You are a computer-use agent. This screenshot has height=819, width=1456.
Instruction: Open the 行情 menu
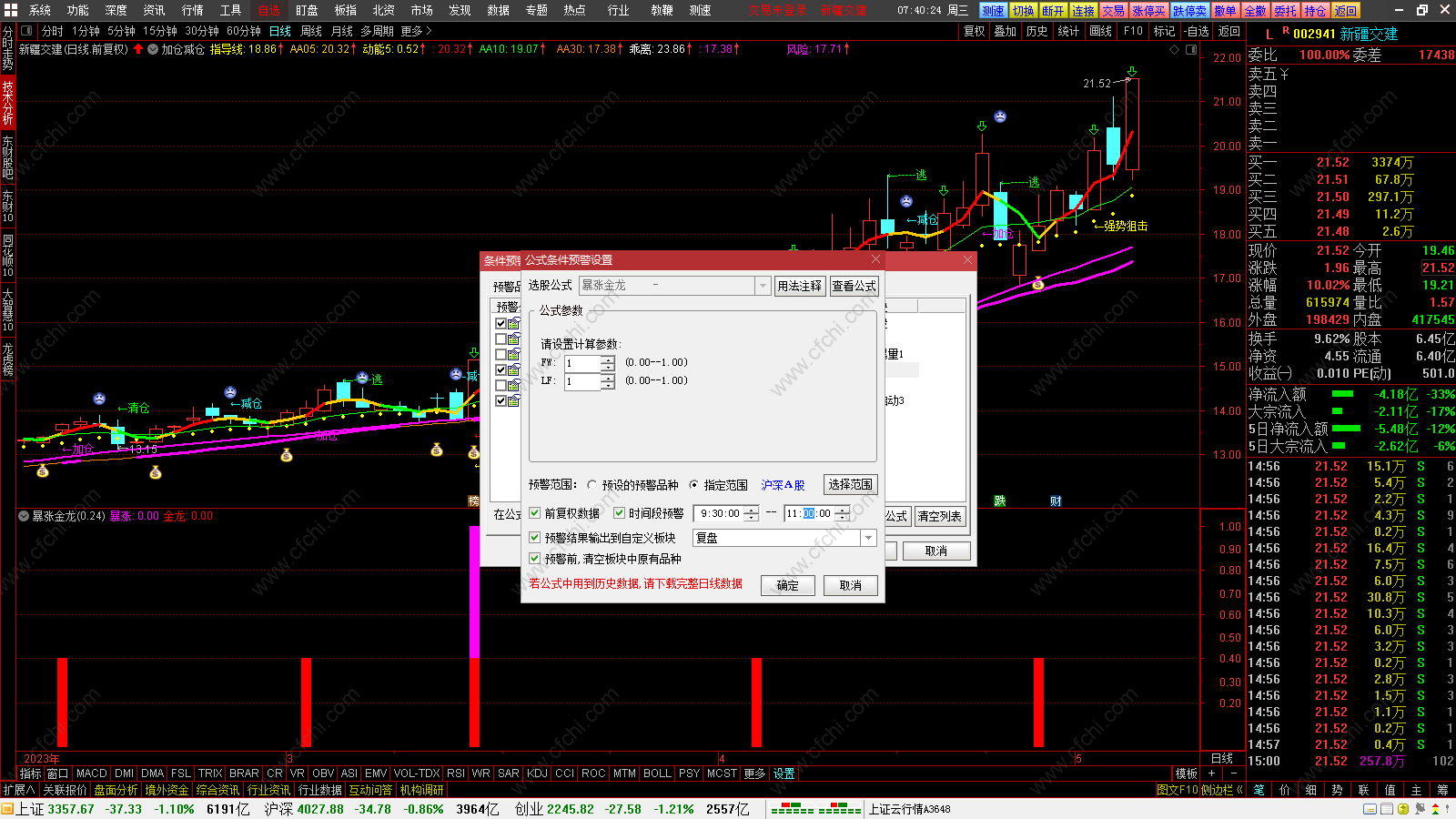(x=193, y=10)
